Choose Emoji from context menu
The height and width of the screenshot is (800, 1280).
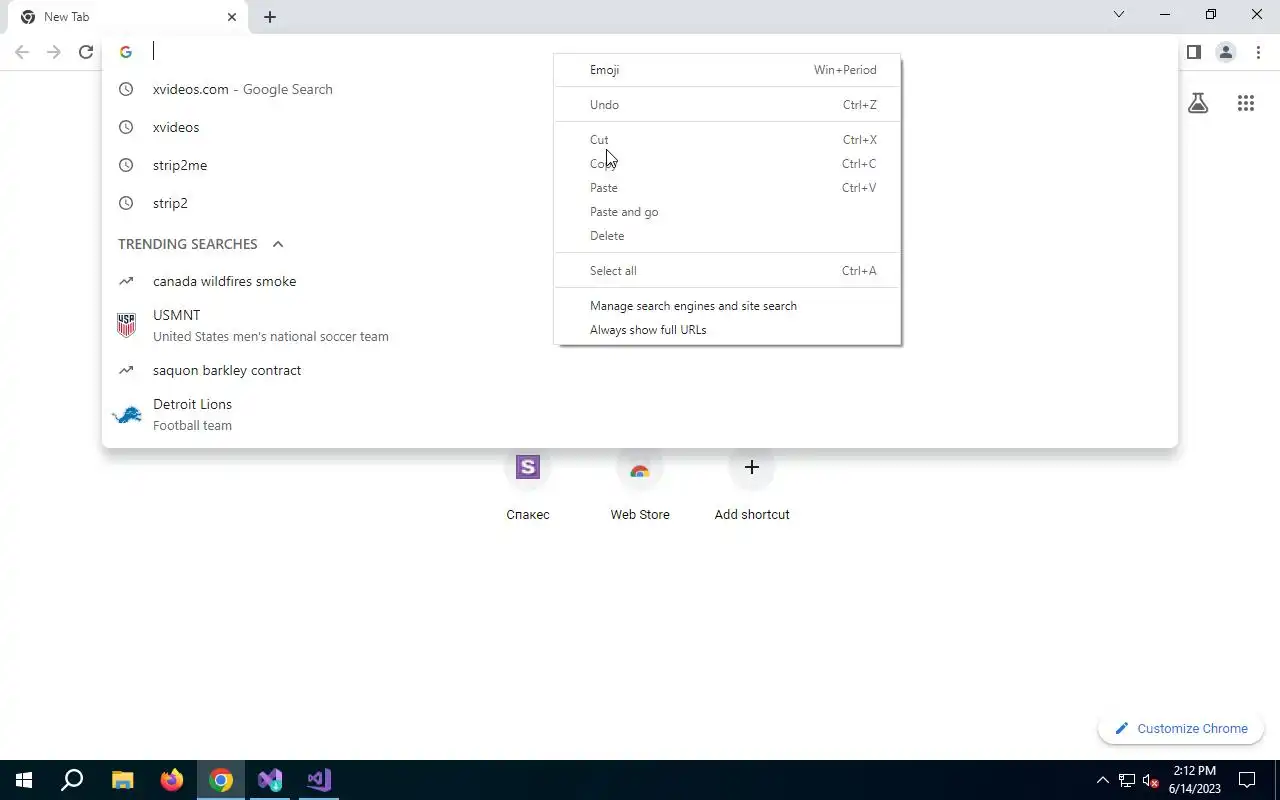(x=728, y=70)
